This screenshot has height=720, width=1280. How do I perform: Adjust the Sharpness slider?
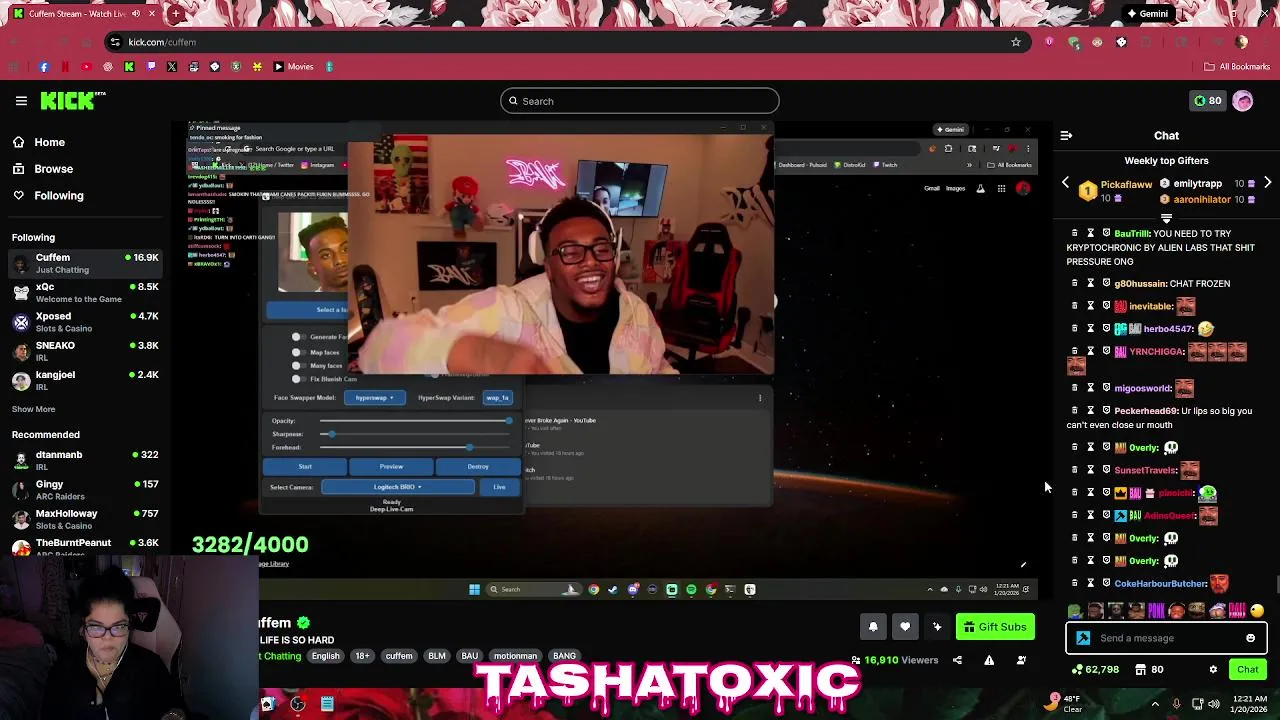pos(415,434)
